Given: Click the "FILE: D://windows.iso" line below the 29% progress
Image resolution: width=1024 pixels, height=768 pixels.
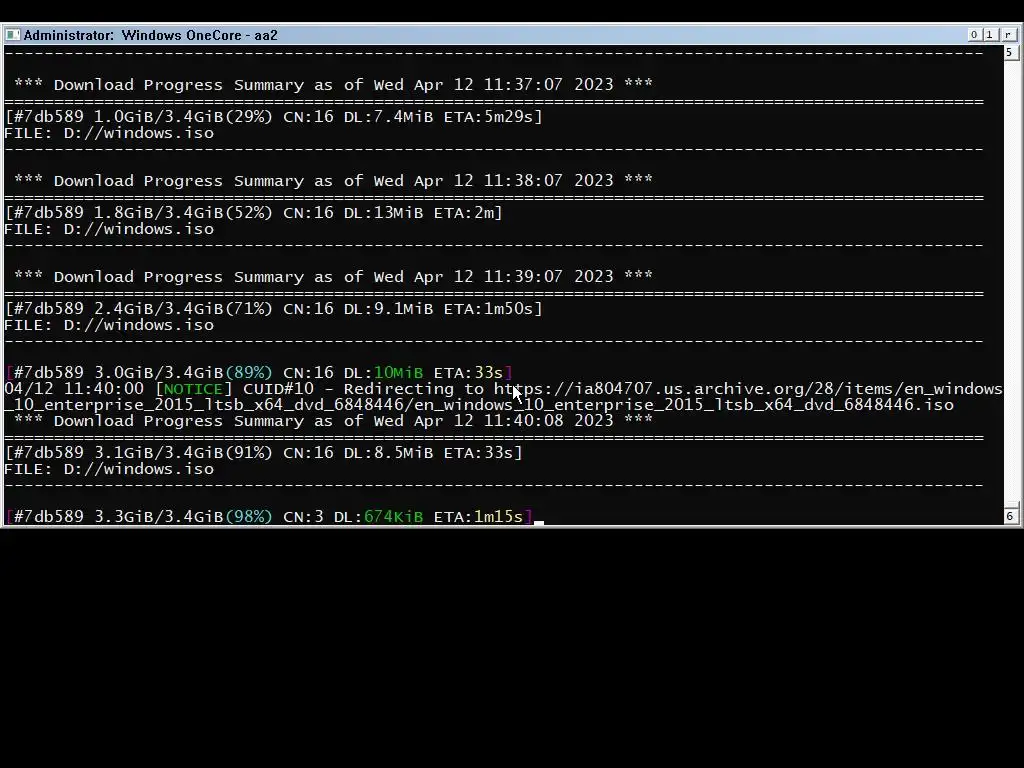Looking at the screenshot, I should coord(109,133).
